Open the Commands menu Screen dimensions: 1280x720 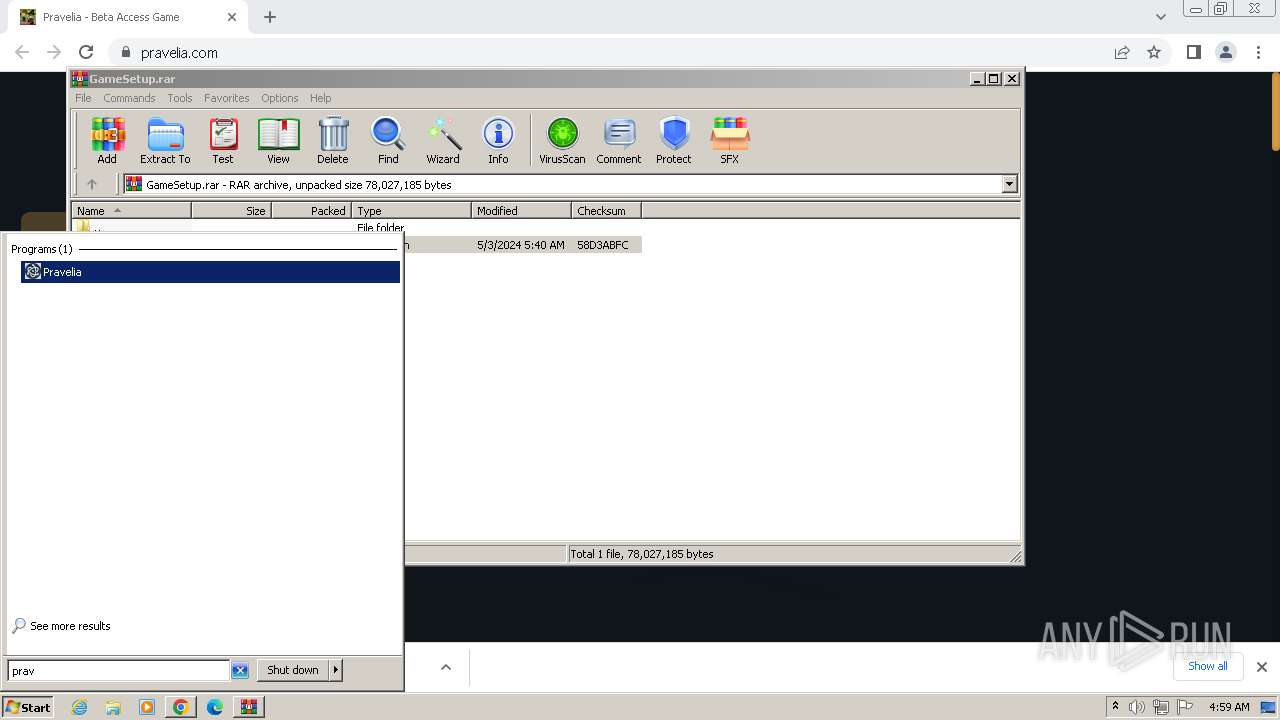[129, 98]
